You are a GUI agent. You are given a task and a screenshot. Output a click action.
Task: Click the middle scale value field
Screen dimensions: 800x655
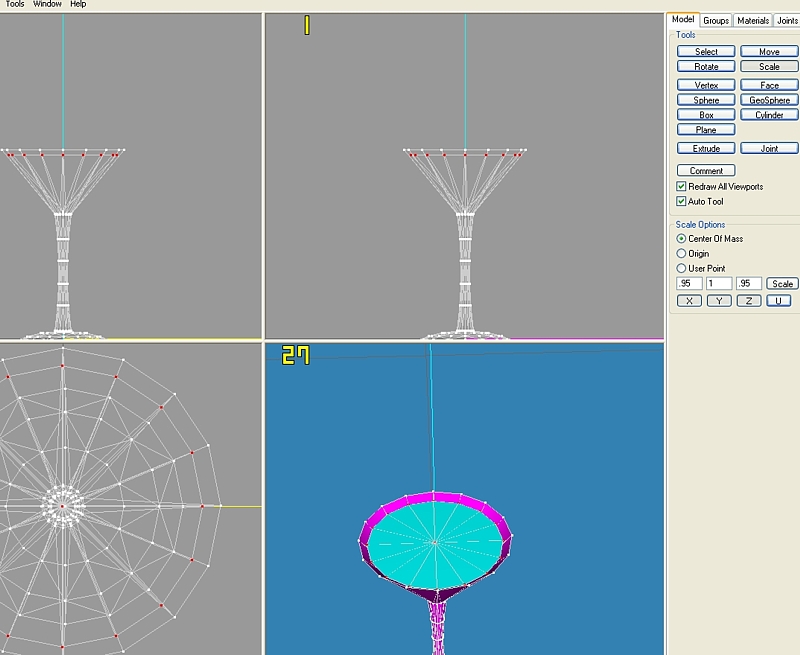coord(719,284)
